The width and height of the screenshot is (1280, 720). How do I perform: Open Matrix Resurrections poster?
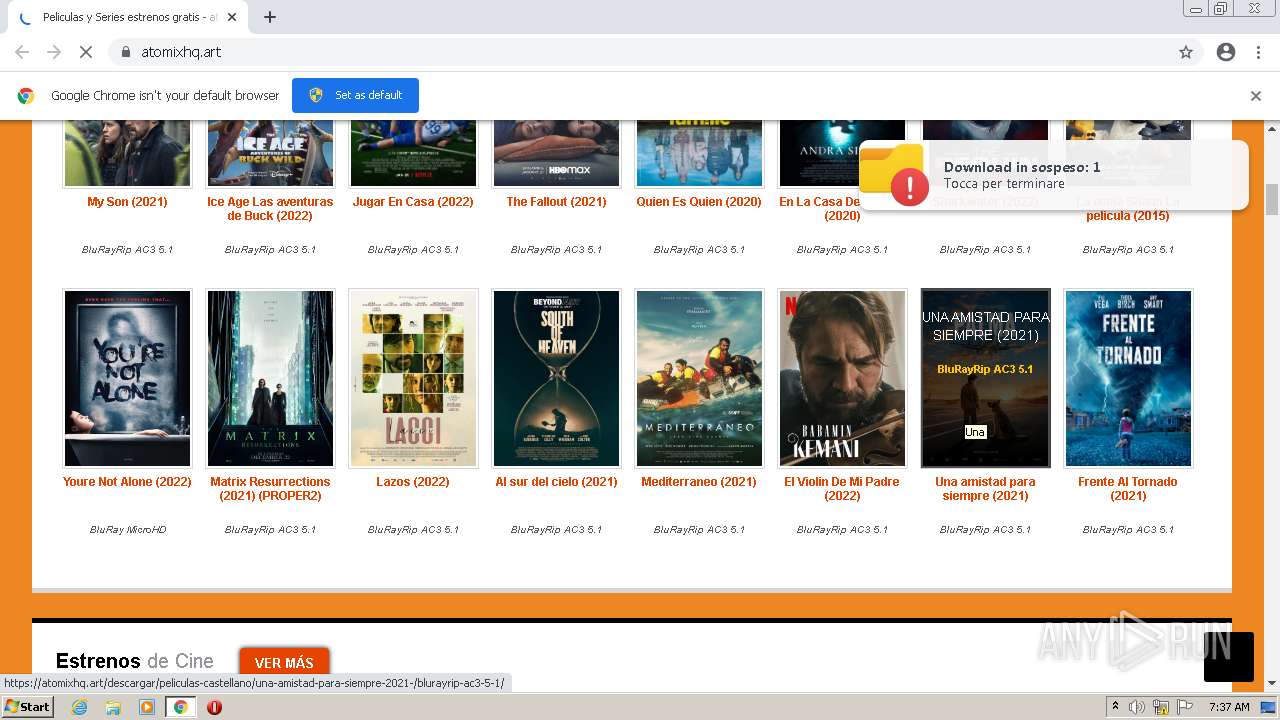270,379
